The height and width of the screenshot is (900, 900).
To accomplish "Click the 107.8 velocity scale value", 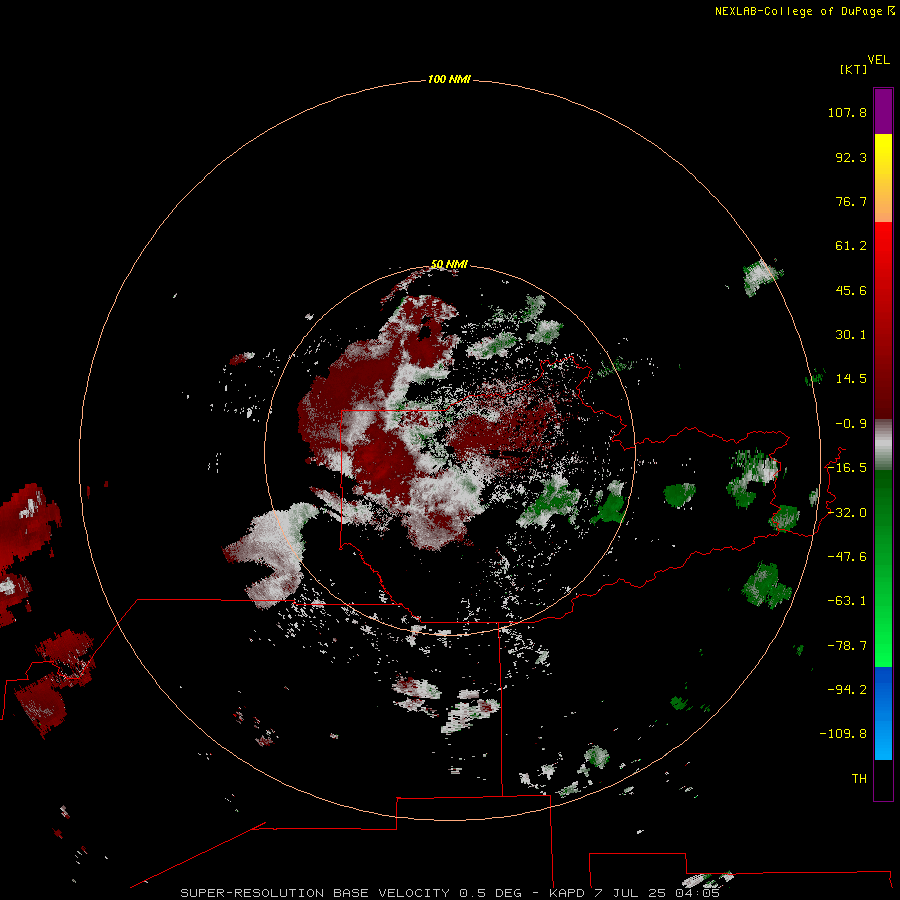I will (847, 112).
